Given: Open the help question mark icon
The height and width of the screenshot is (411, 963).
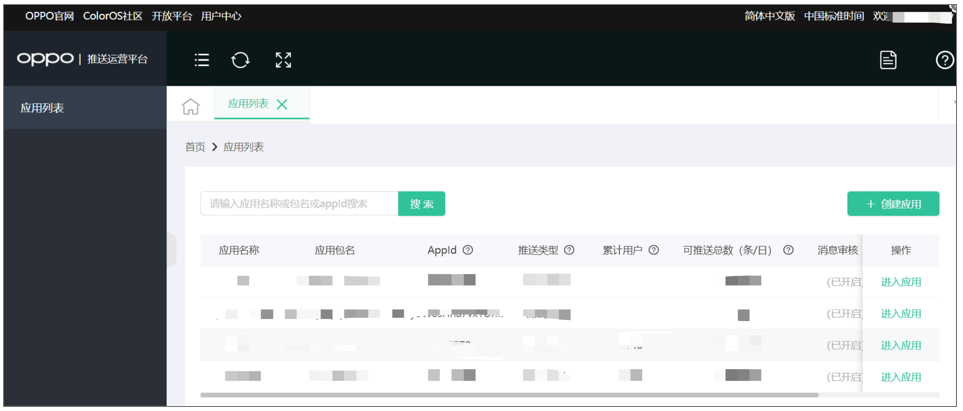Looking at the screenshot, I should click(944, 60).
